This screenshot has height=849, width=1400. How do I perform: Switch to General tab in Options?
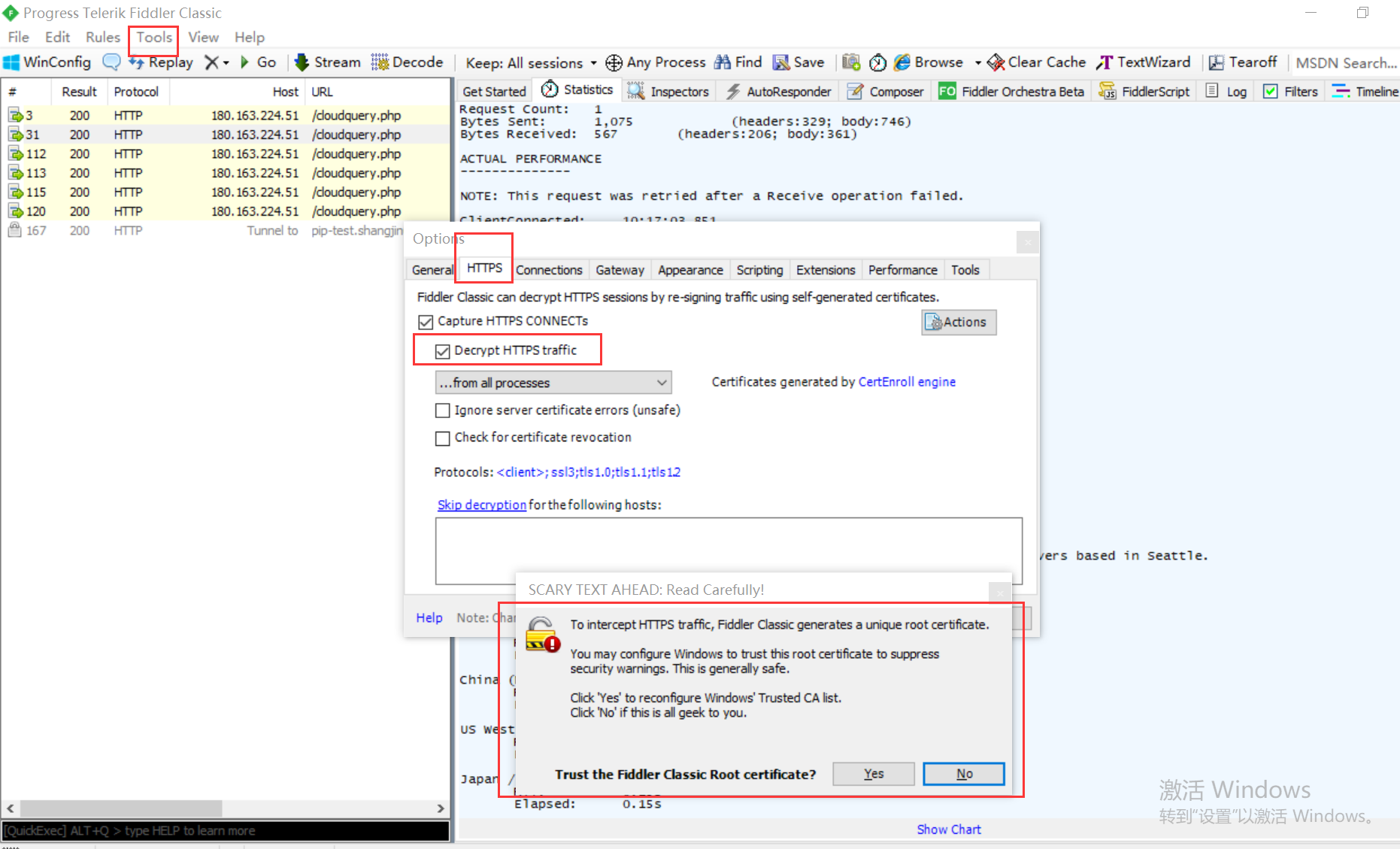coord(432,270)
